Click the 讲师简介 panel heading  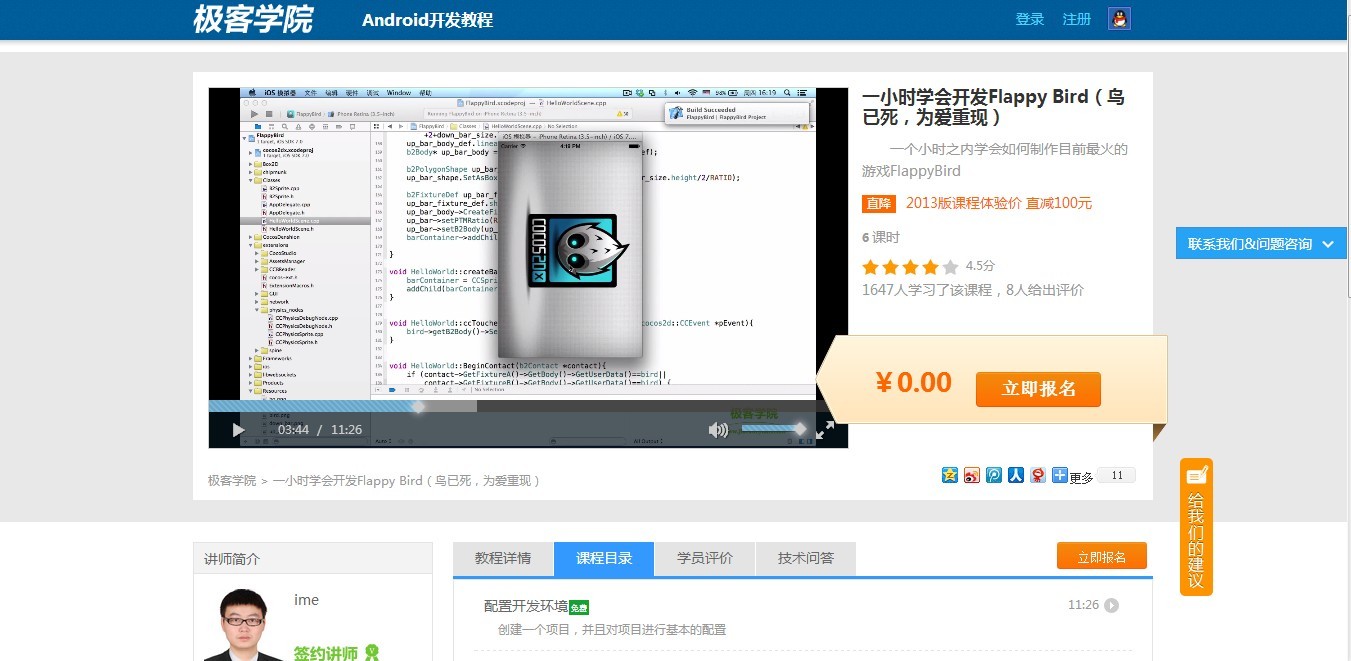[232, 559]
